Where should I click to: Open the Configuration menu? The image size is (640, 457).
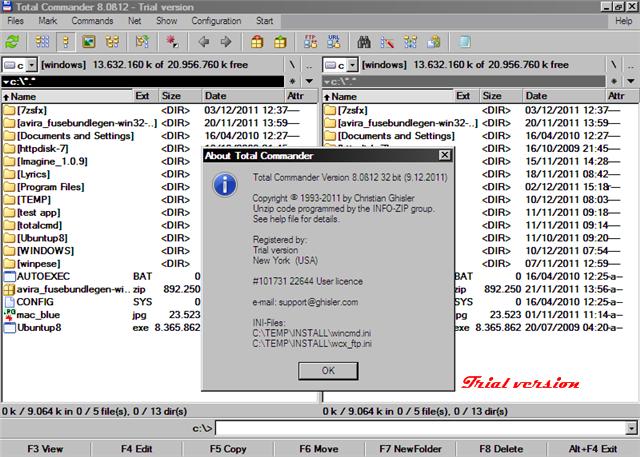216,21
